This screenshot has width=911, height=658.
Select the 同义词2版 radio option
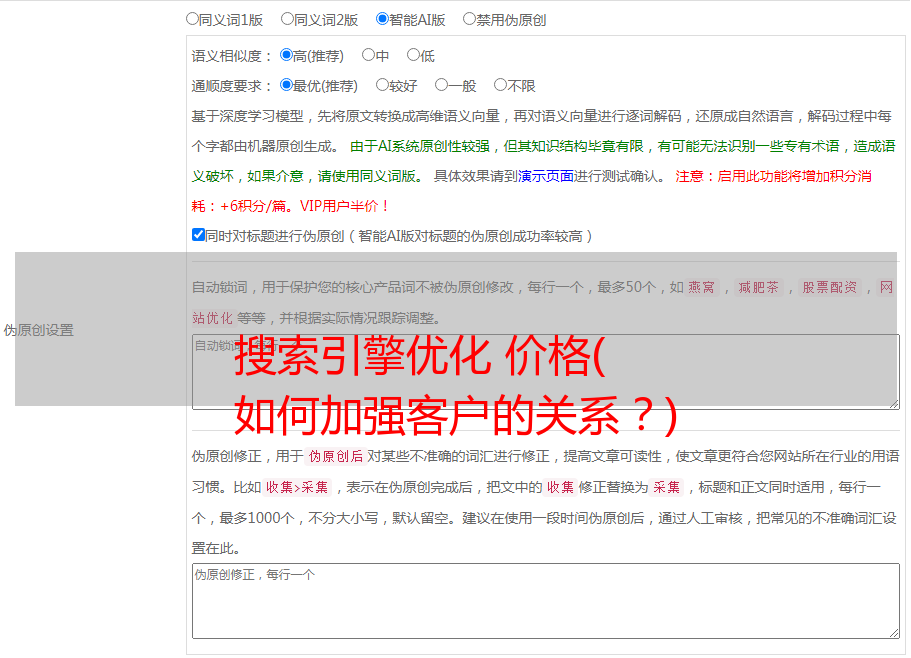point(287,19)
